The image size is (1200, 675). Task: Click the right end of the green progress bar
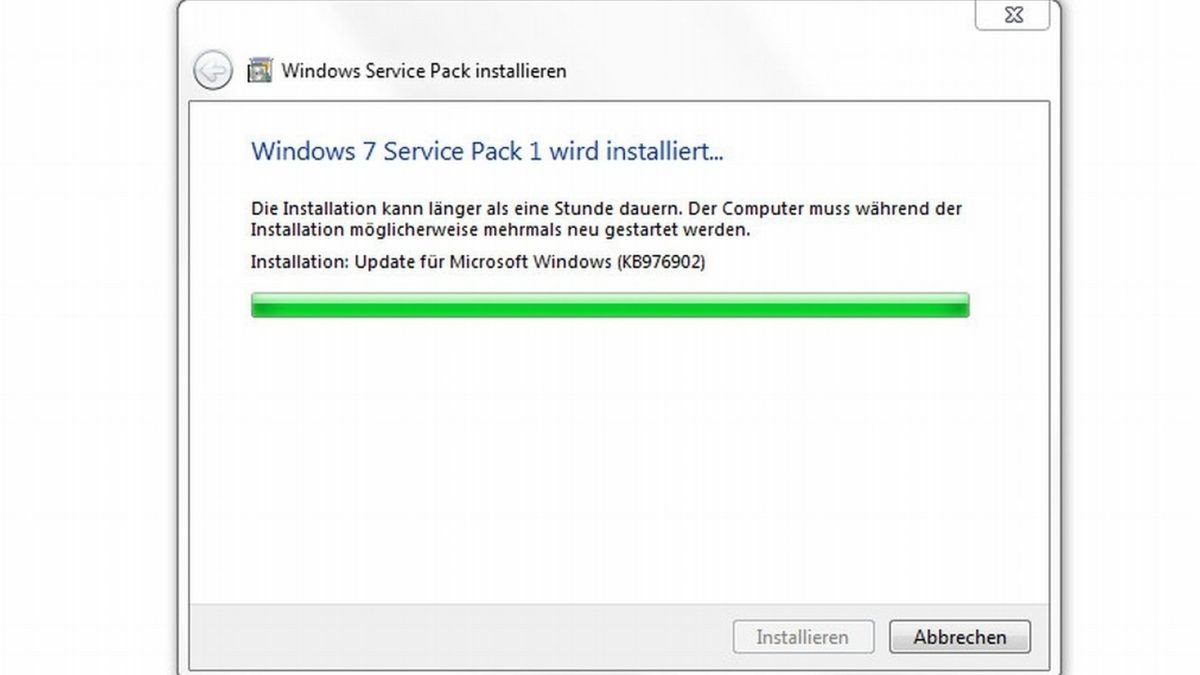click(960, 305)
